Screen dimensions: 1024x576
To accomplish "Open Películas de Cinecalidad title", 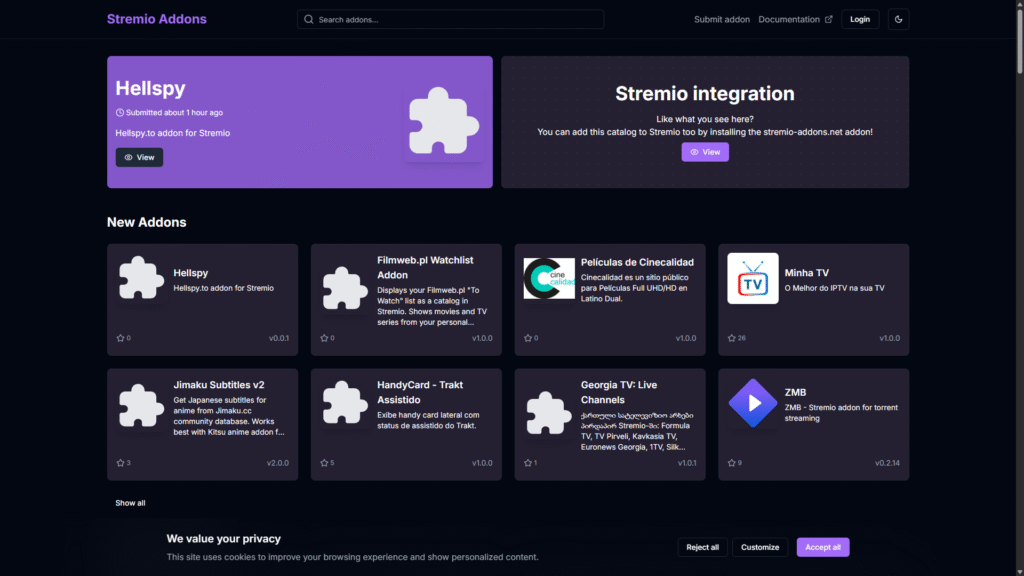I will [637, 263].
